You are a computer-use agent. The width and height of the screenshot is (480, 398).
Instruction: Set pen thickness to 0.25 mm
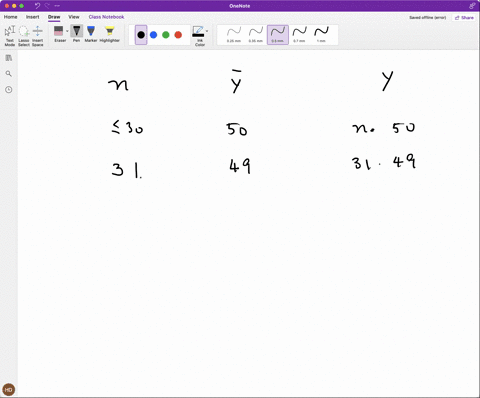click(x=234, y=35)
